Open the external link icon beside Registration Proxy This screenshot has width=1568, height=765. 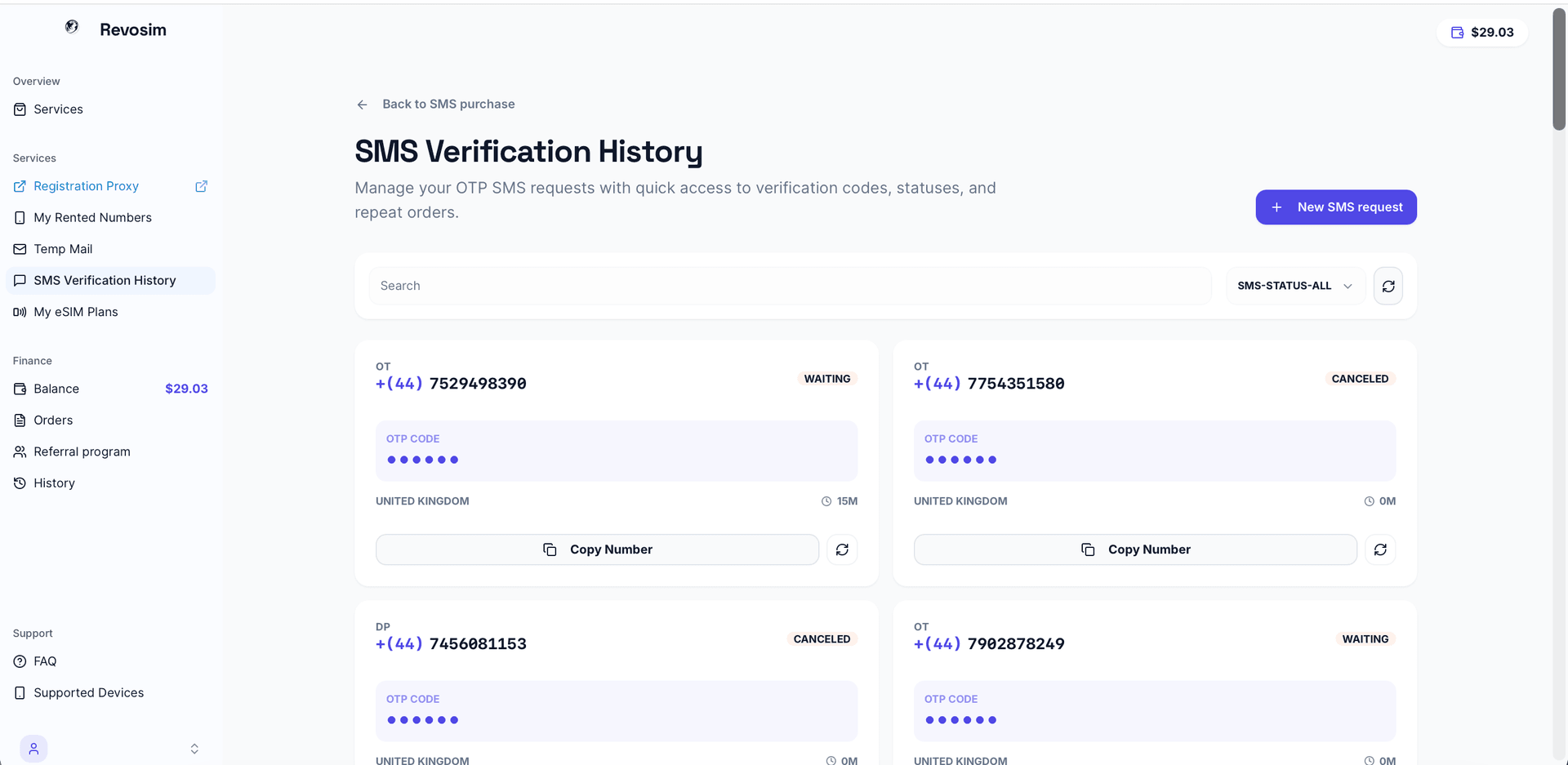click(201, 186)
